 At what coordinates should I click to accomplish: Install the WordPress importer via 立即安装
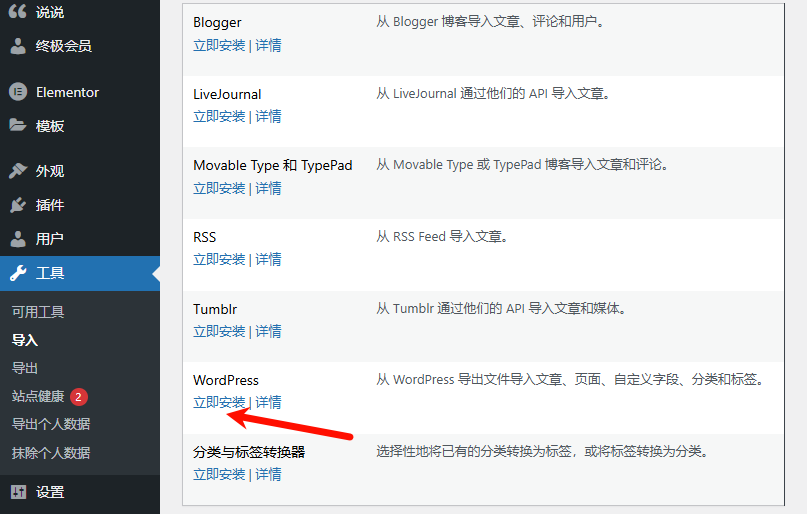pyautogui.click(x=219, y=402)
